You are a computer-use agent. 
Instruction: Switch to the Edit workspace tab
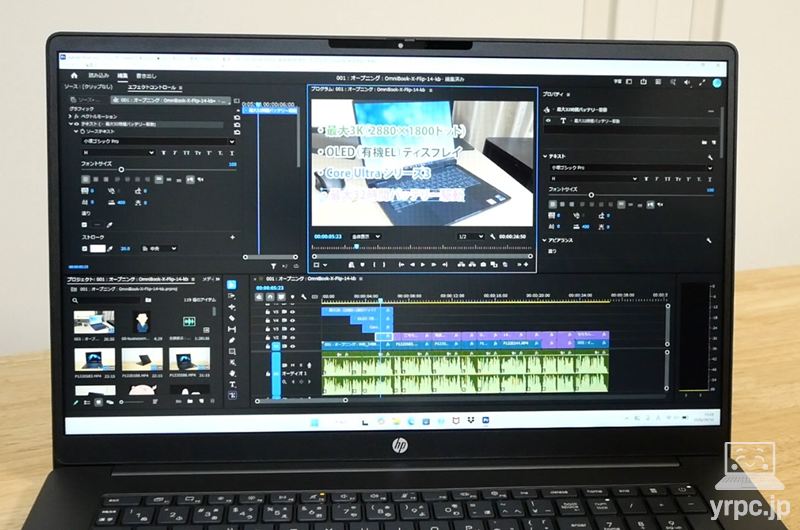click(122, 75)
